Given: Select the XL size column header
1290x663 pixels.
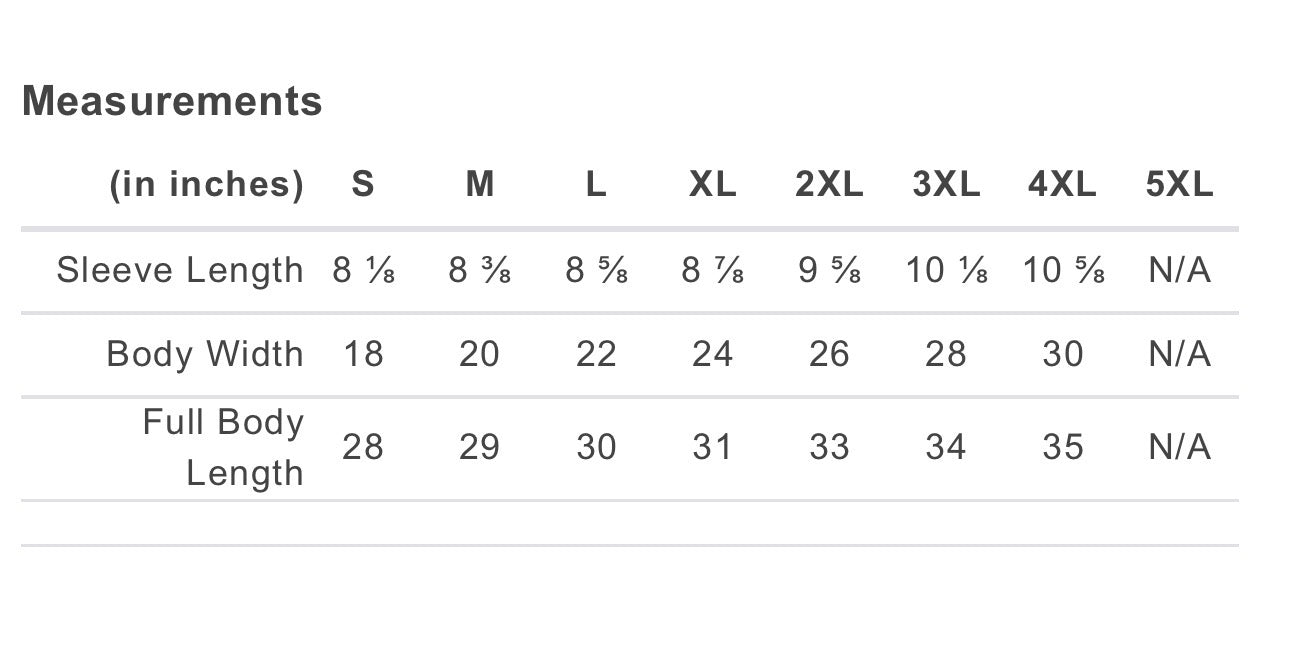Looking at the screenshot, I should (712, 184).
